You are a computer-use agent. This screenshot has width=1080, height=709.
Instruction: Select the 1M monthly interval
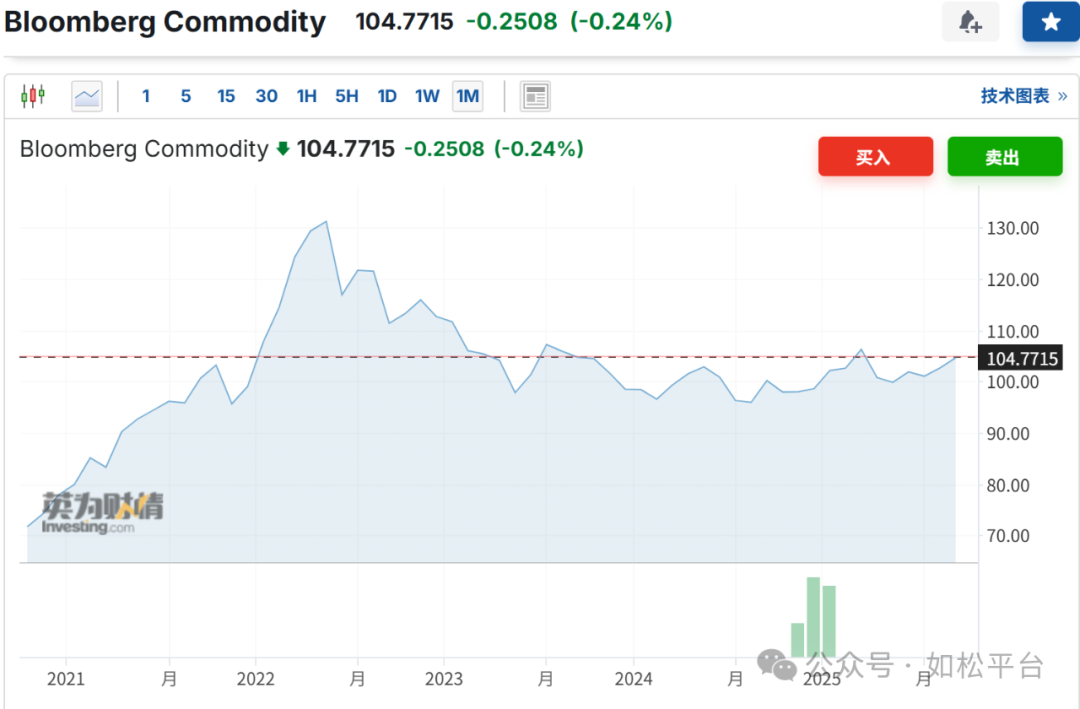(x=467, y=96)
